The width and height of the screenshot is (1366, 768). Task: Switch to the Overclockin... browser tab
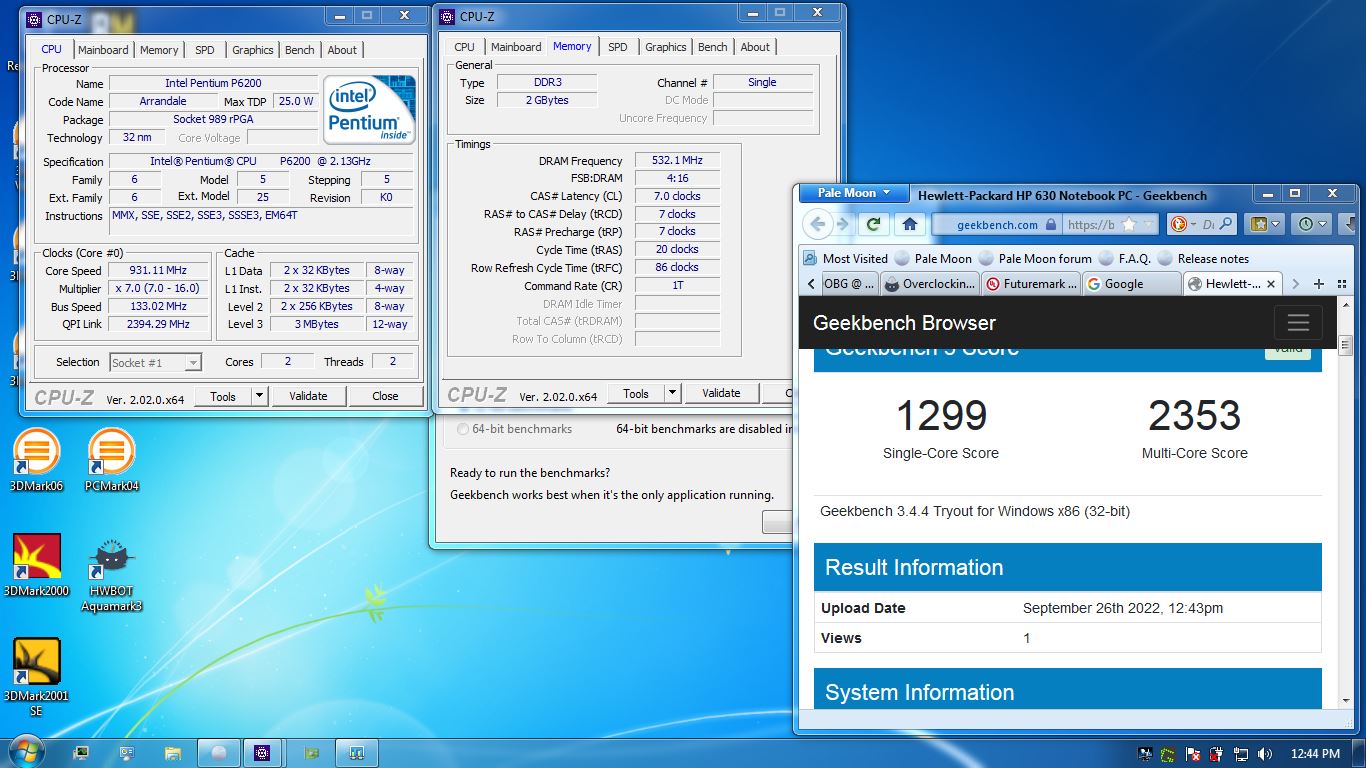[930, 284]
